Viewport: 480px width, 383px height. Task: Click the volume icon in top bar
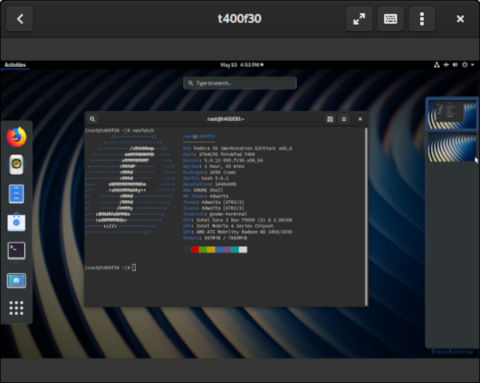[455, 65]
